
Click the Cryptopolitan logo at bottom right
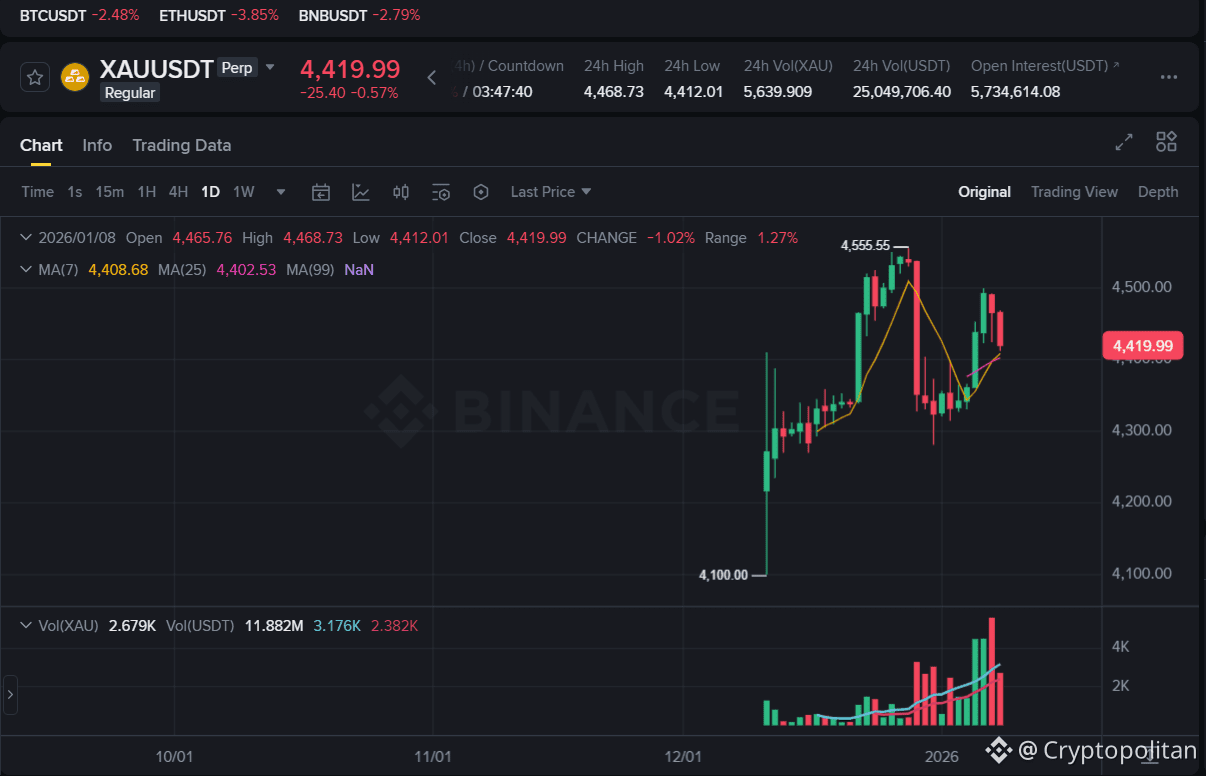(998, 750)
